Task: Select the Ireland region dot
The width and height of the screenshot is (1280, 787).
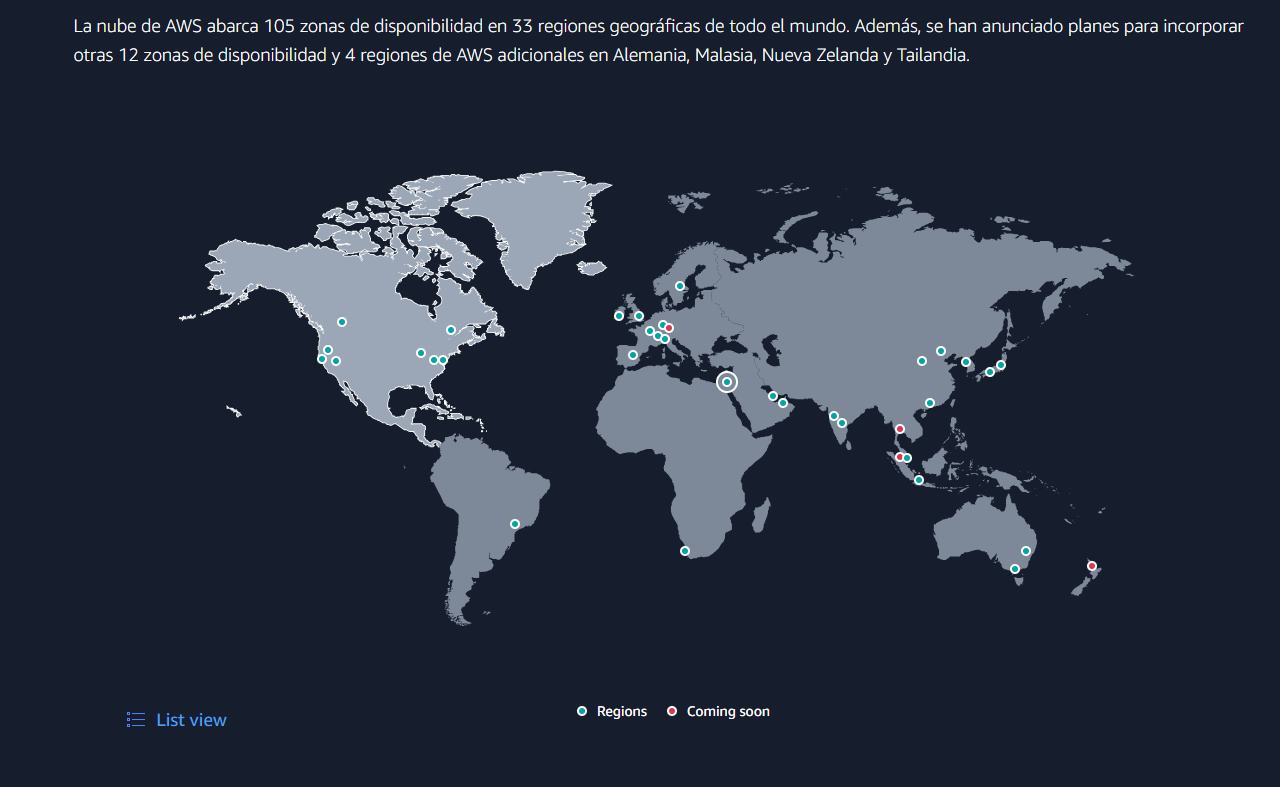Action: (x=619, y=316)
